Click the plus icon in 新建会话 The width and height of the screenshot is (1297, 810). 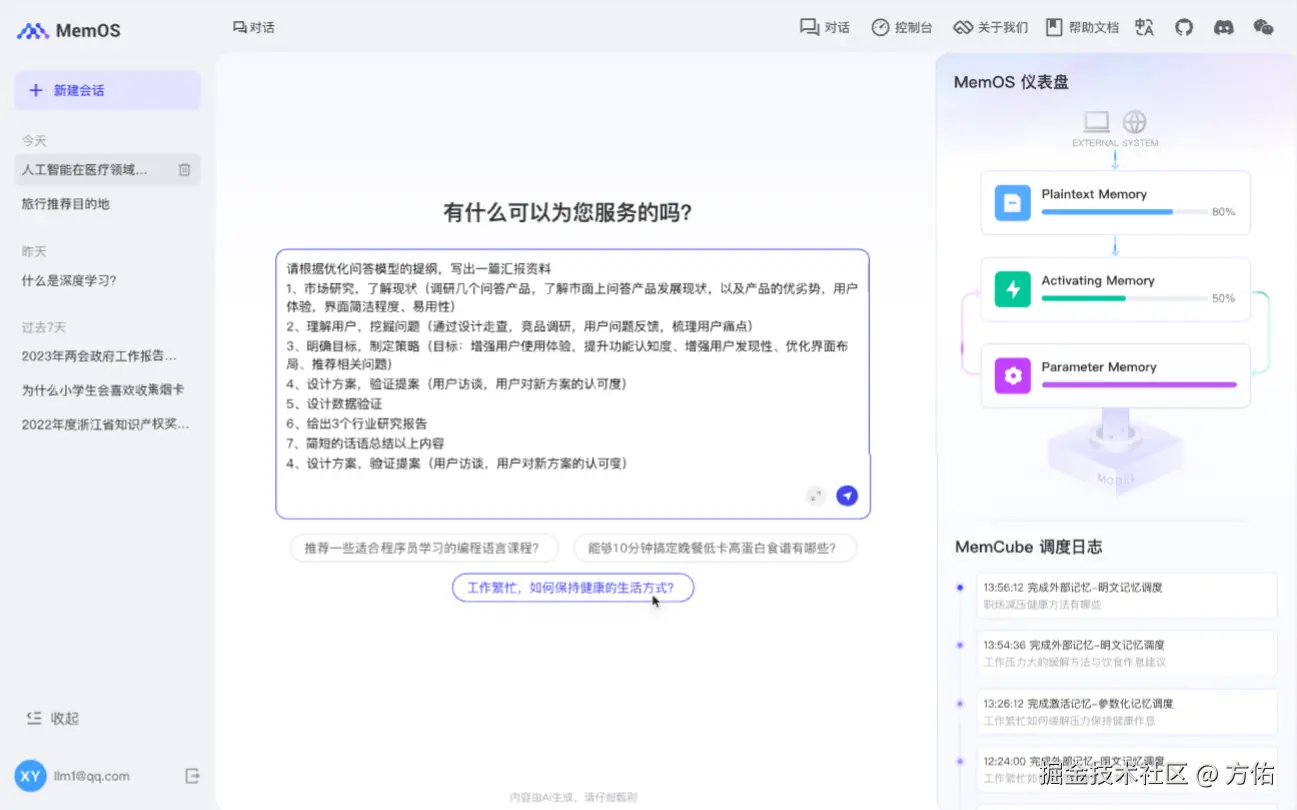coord(36,90)
